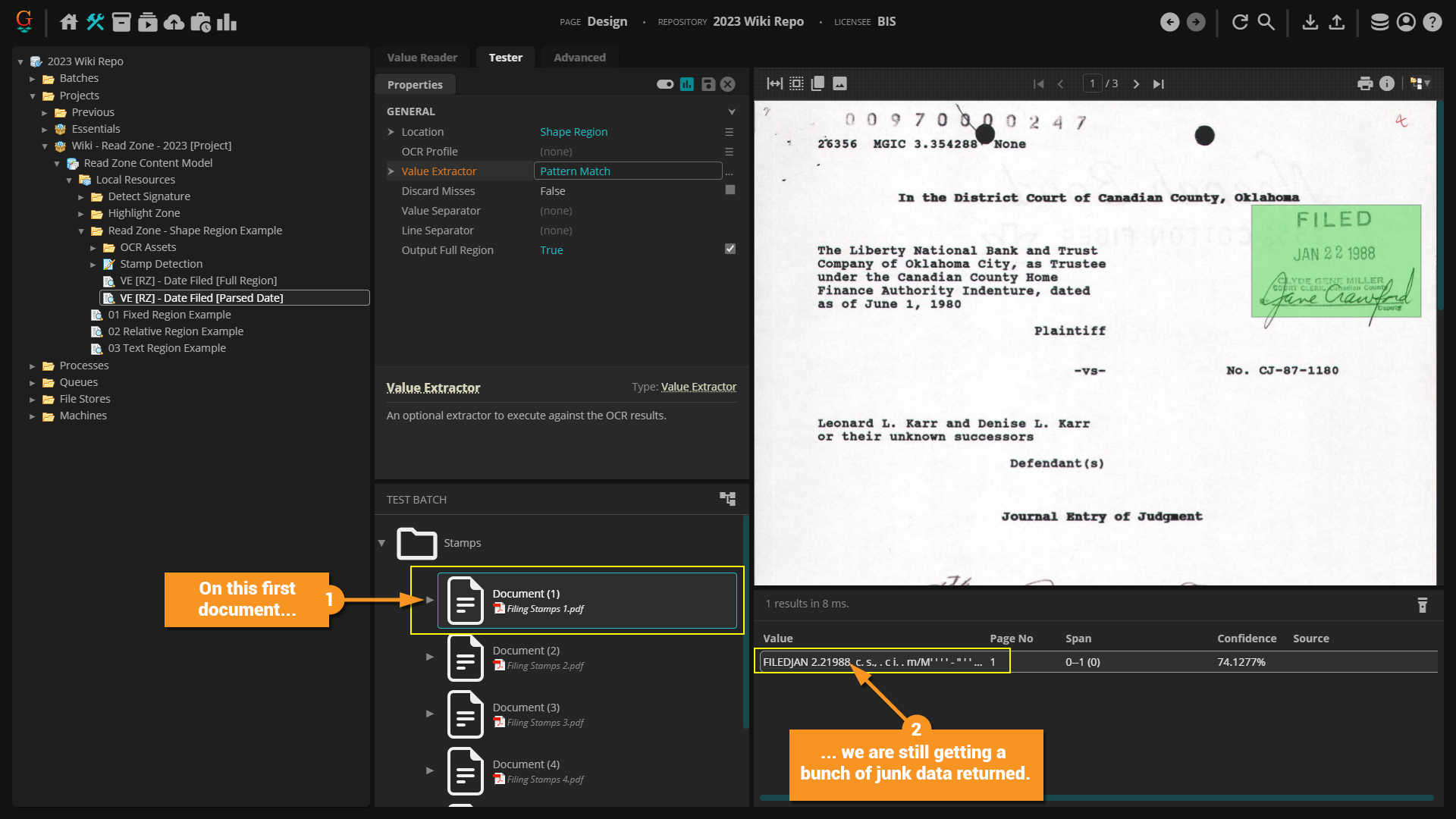Click the print icon in viewer
The width and height of the screenshot is (1456, 819).
point(1365,83)
